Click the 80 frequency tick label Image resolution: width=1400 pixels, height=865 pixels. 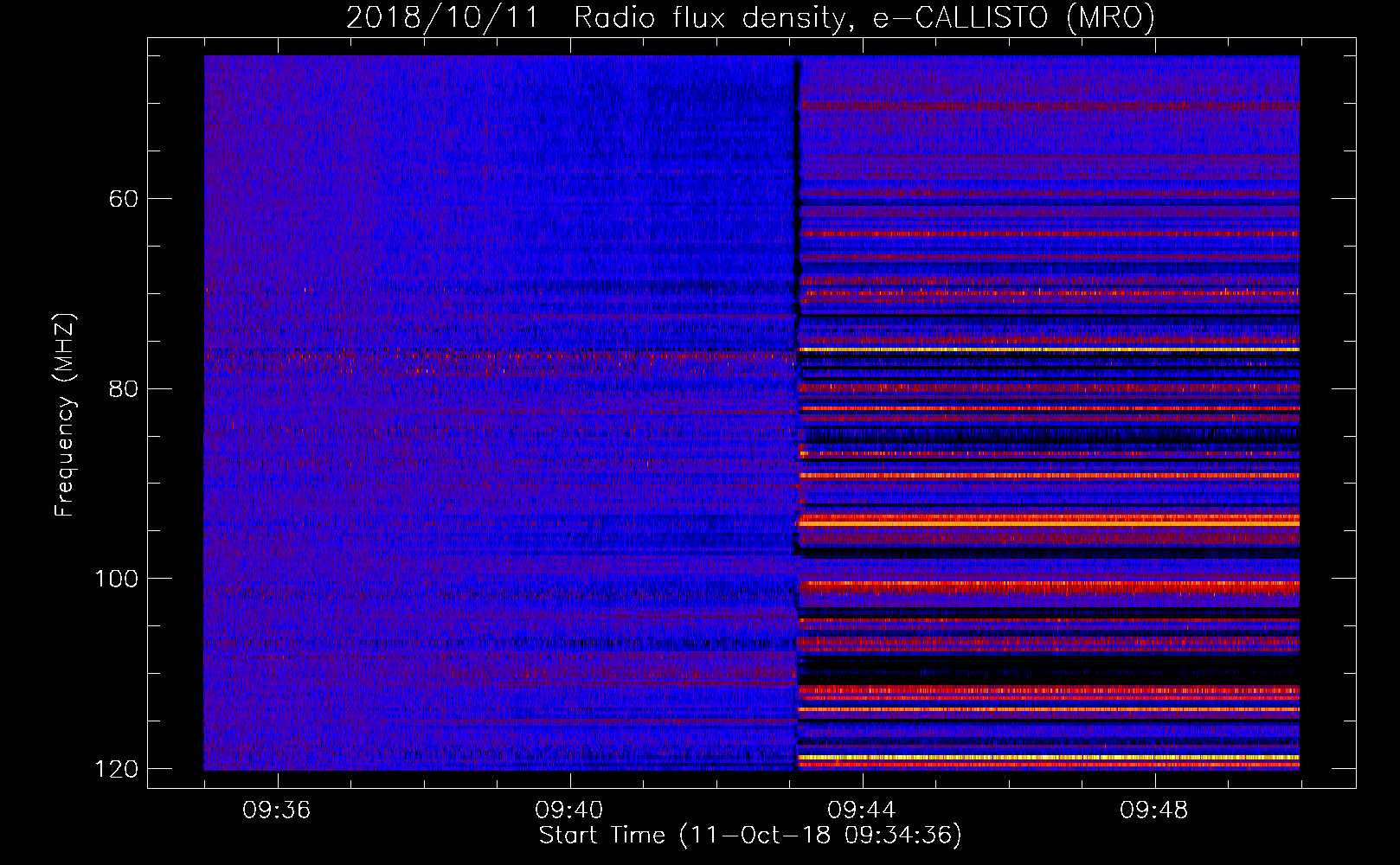(x=124, y=388)
